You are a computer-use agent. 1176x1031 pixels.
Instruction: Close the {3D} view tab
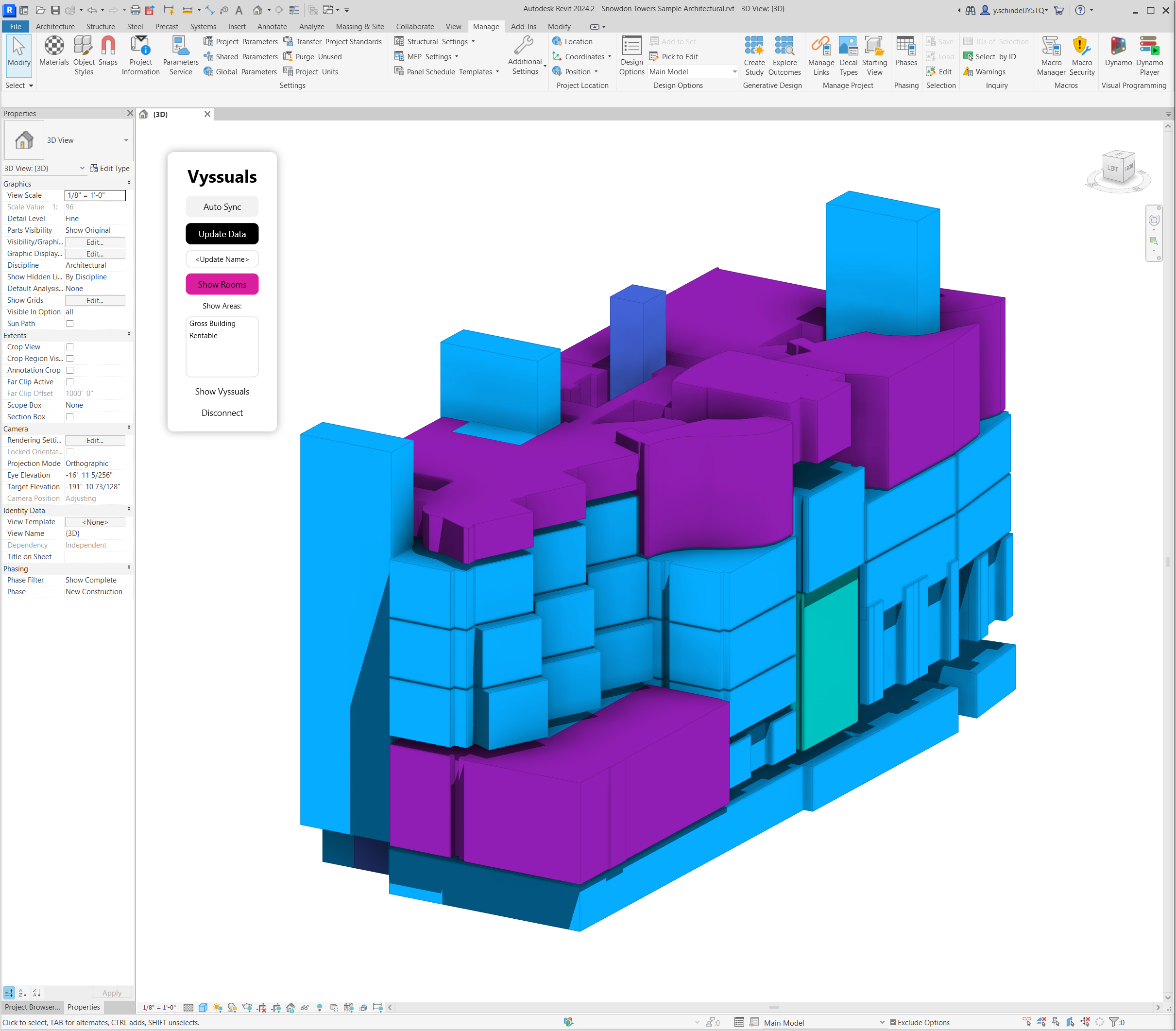[x=207, y=114]
